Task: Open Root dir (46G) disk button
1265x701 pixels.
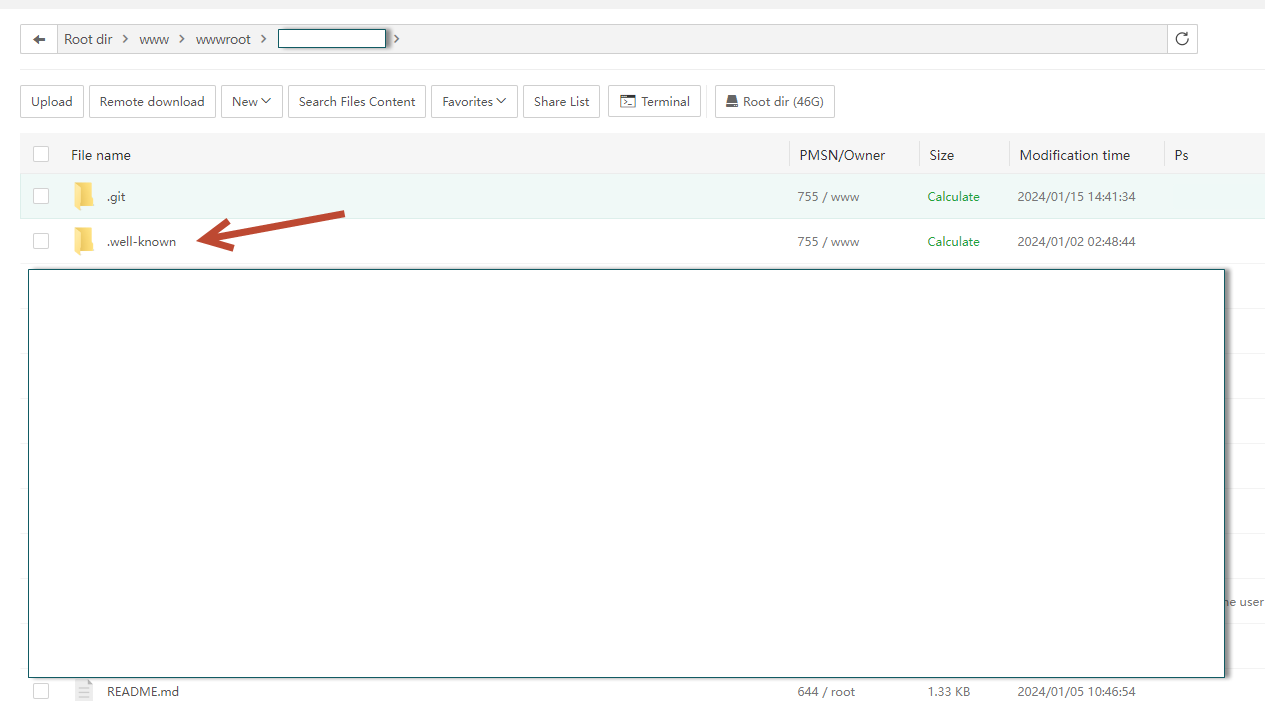Action: click(775, 102)
